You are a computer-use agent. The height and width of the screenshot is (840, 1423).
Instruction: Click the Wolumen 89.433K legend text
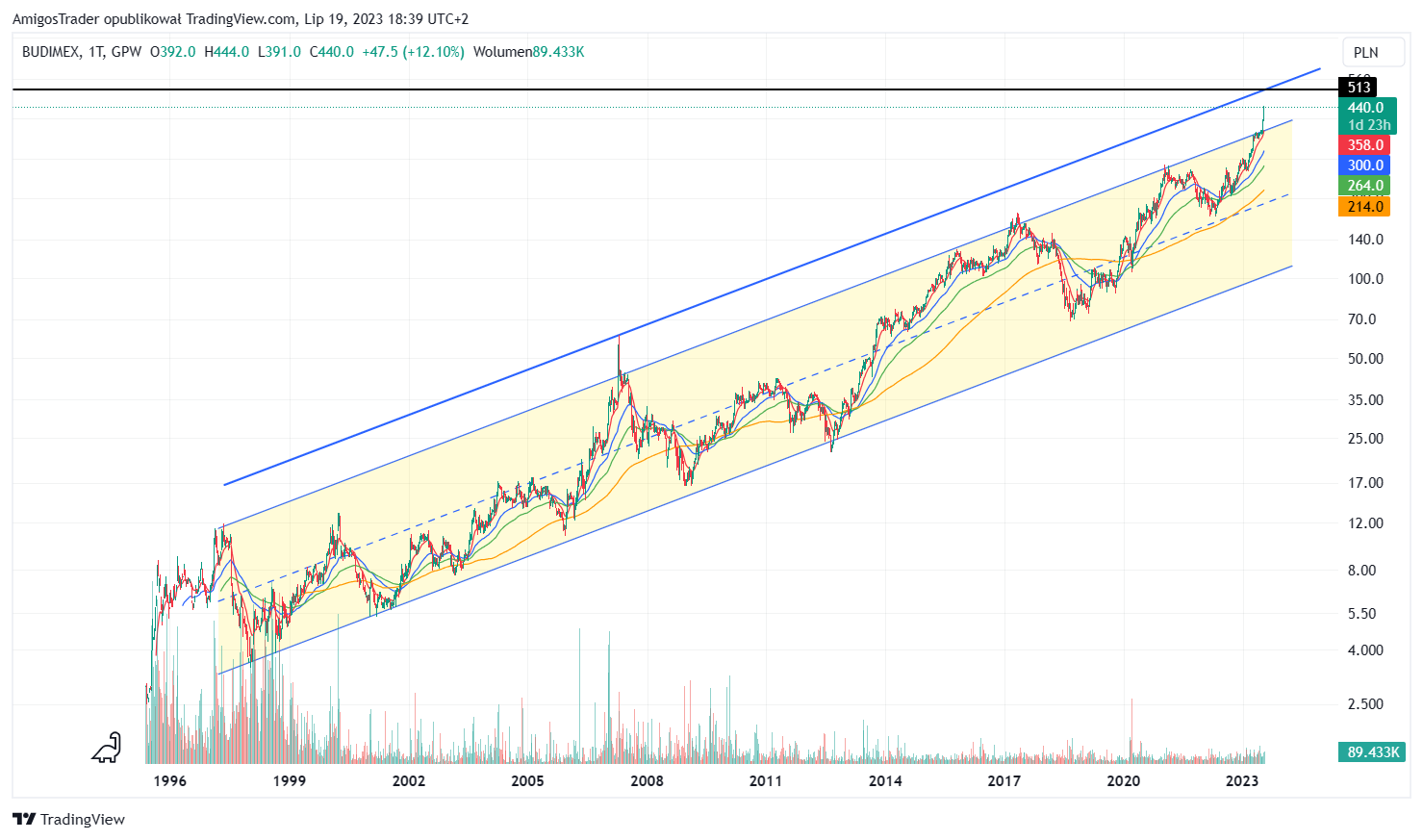tap(528, 52)
